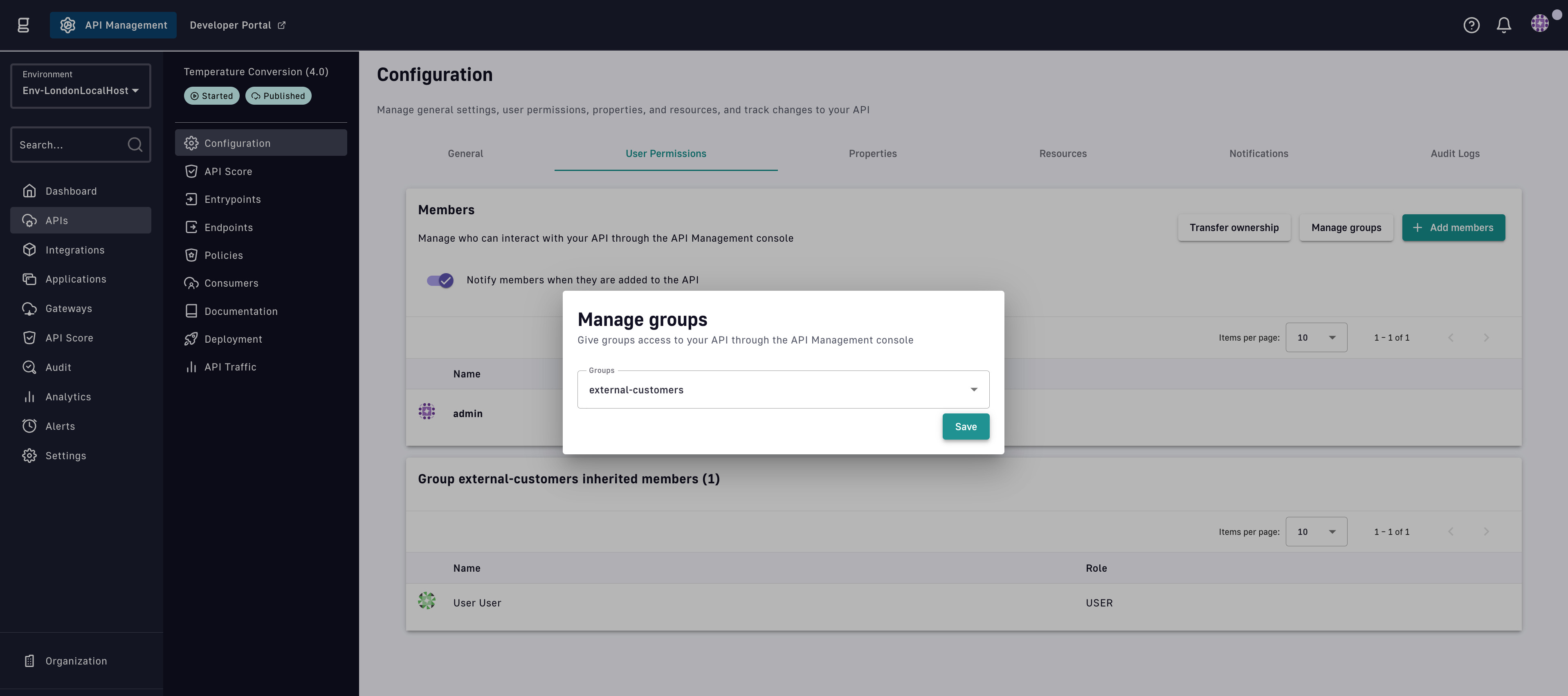Open the notifications bell

[x=1503, y=25]
